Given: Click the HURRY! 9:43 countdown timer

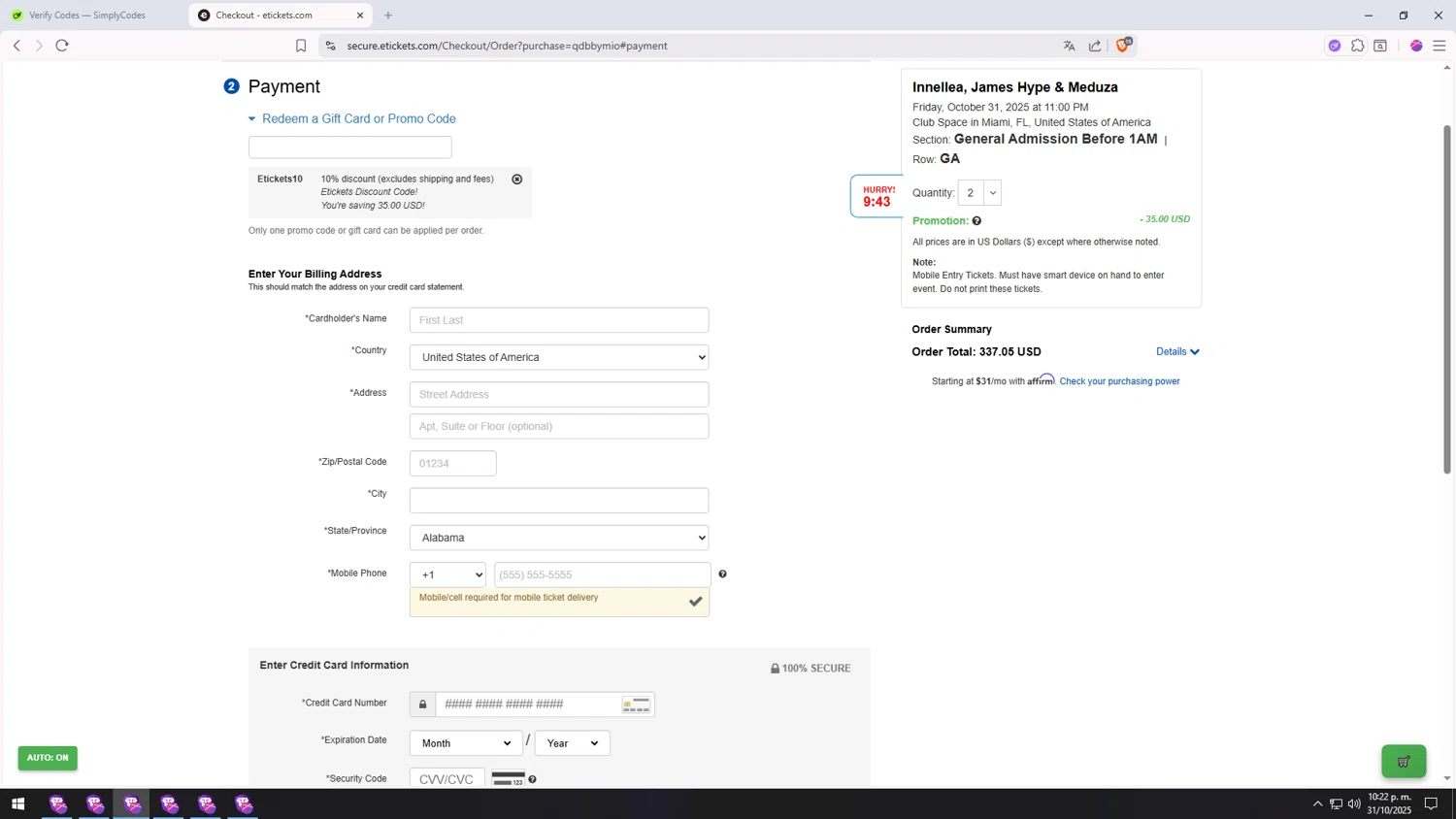Looking at the screenshot, I should tap(877, 197).
